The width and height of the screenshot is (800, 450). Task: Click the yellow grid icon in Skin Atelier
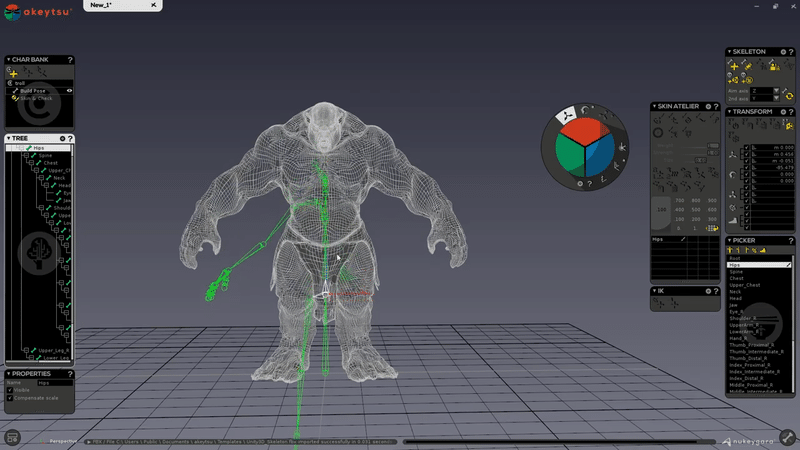point(711,228)
